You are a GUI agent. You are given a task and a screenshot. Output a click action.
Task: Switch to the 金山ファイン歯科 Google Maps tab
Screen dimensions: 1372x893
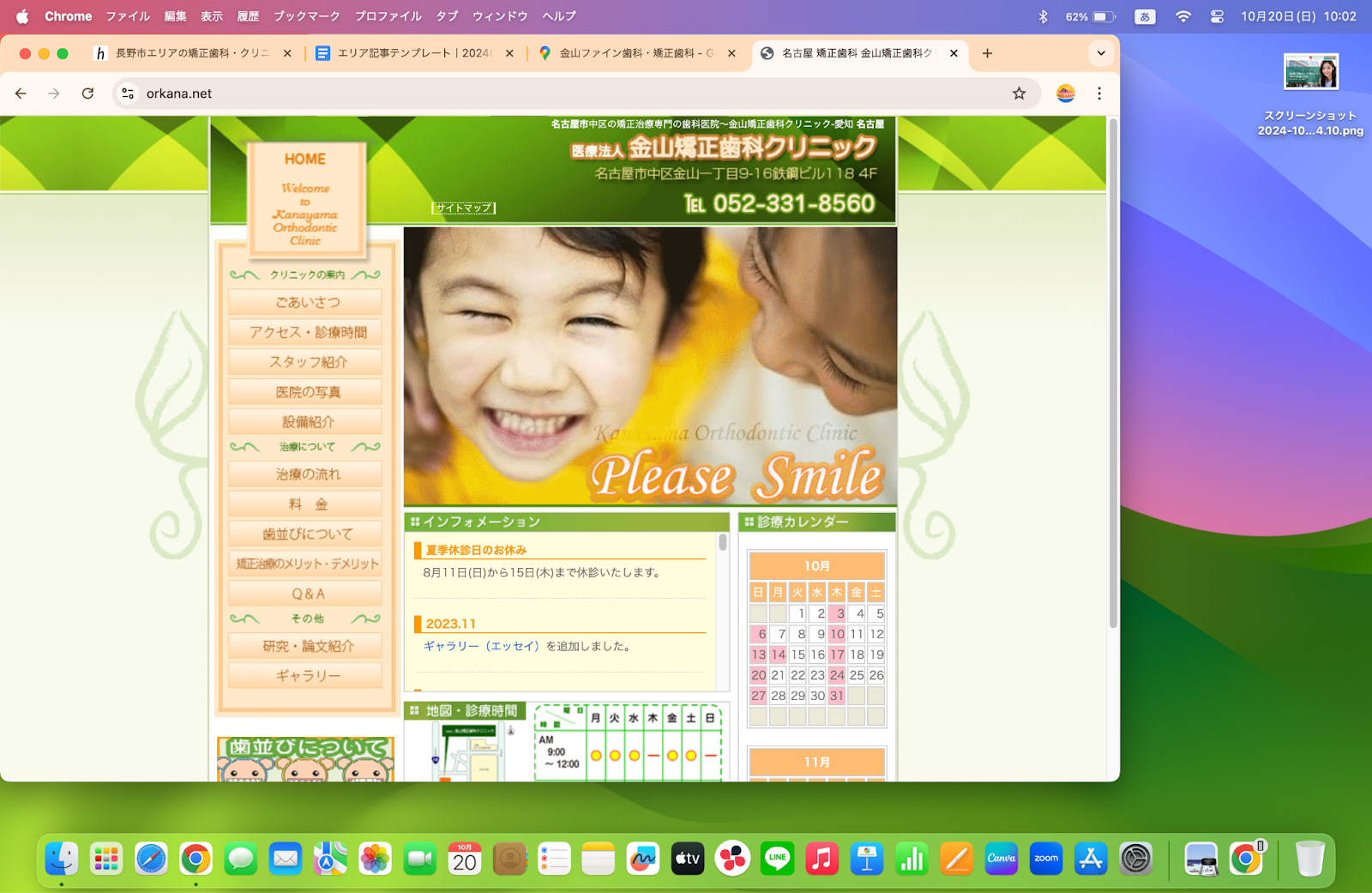[635, 53]
